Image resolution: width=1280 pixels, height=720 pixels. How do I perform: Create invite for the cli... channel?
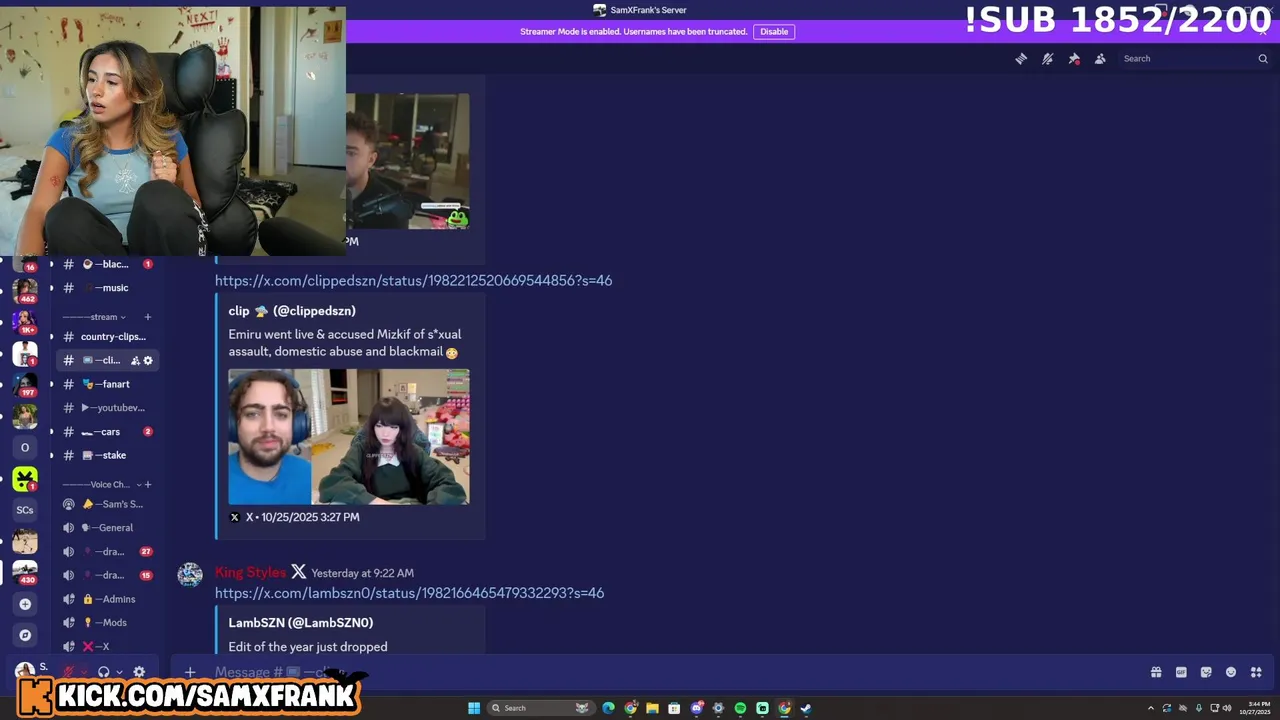click(135, 361)
